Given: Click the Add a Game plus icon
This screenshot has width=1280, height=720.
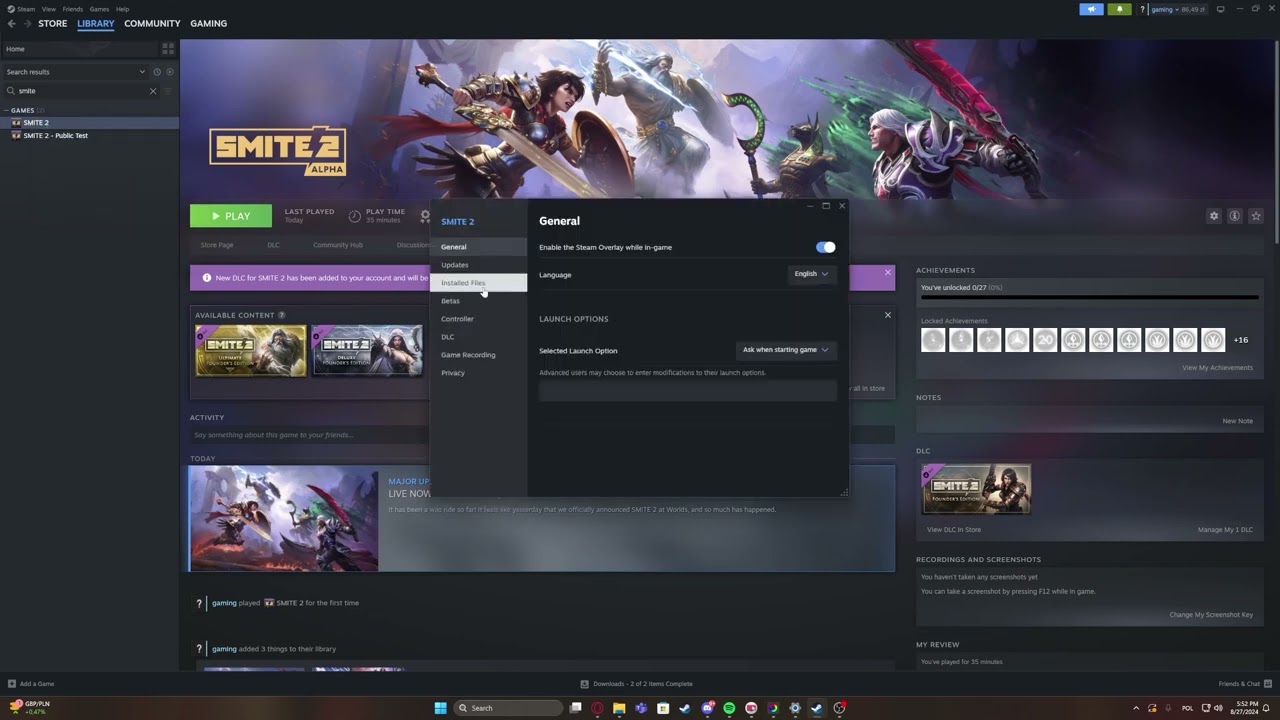Looking at the screenshot, I should [12, 684].
